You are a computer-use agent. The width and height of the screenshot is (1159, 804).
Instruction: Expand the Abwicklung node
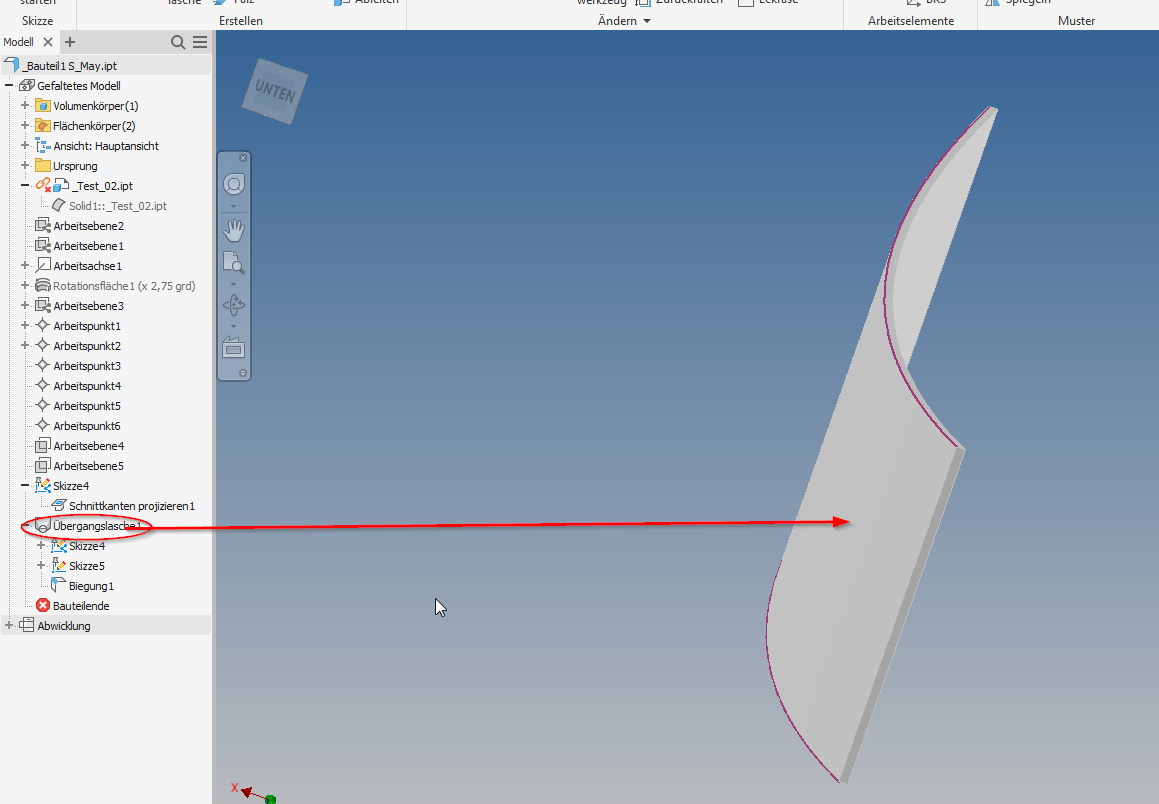click(x=8, y=625)
